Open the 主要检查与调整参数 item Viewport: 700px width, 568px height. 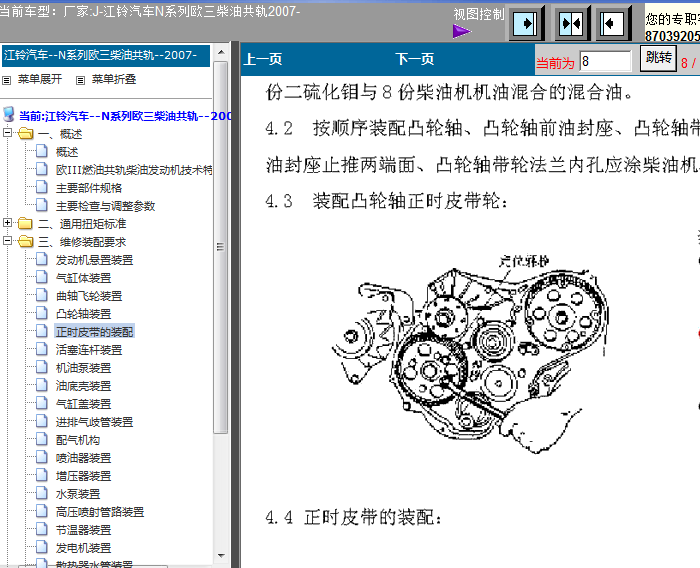(105, 206)
